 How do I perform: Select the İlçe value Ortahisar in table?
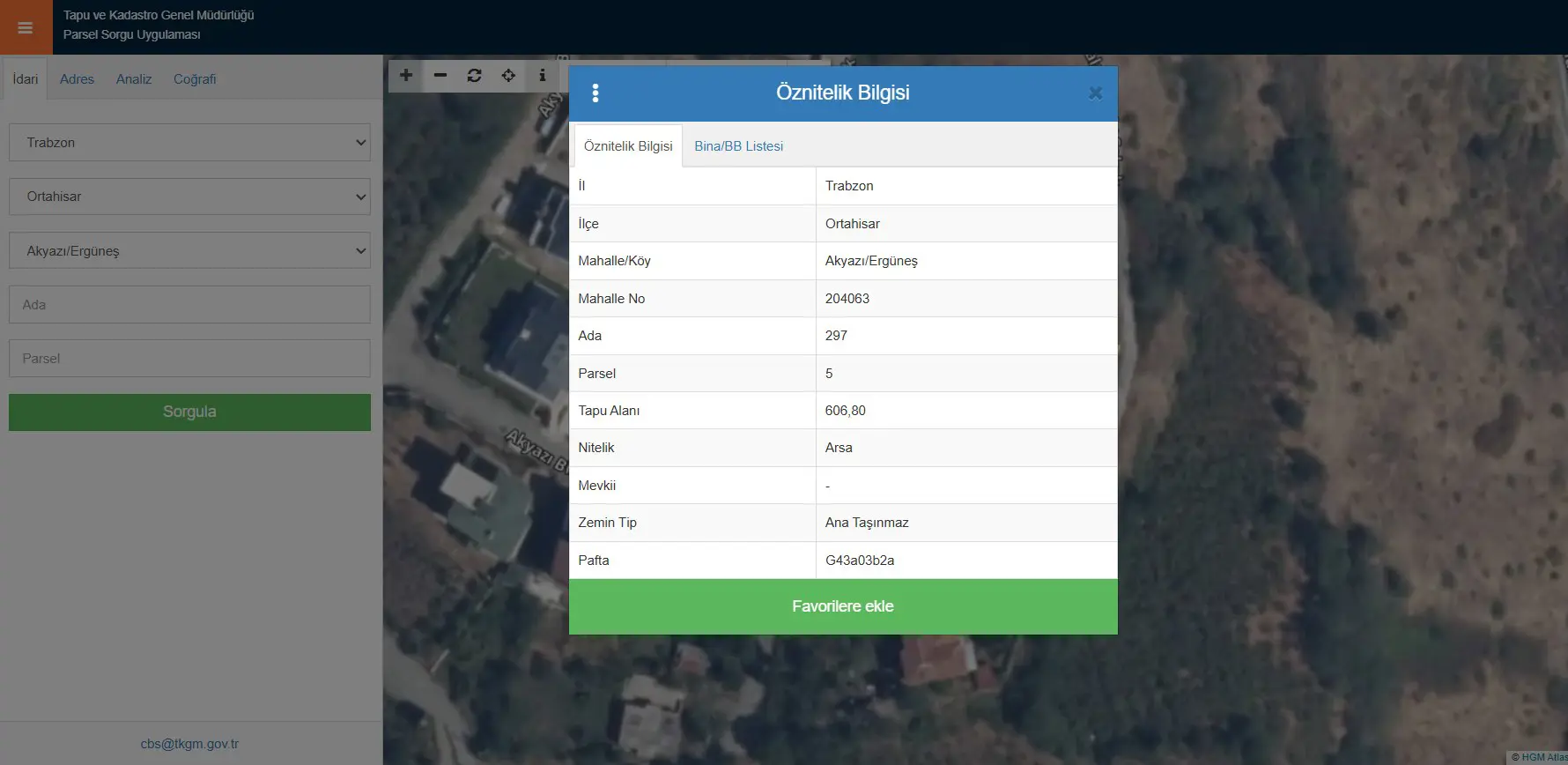point(853,224)
